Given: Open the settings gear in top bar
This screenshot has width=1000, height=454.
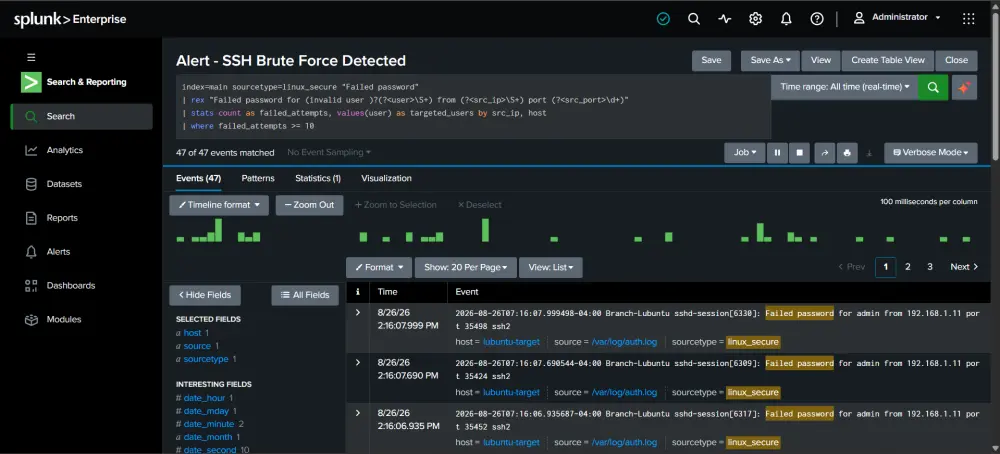Looking at the screenshot, I should [x=756, y=19].
